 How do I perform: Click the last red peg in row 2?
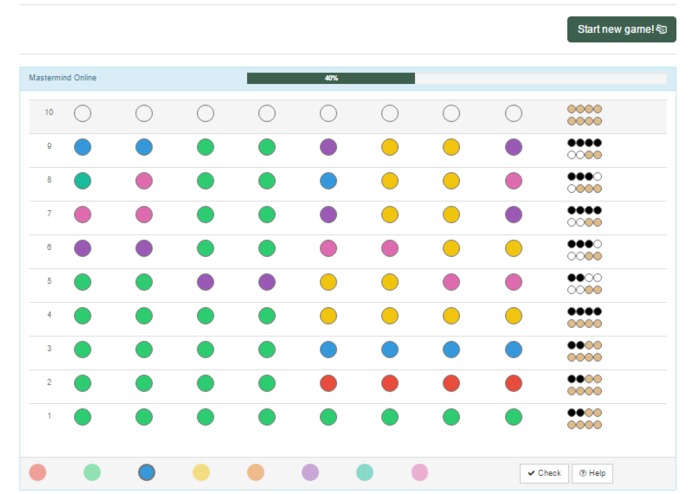coord(513,383)
